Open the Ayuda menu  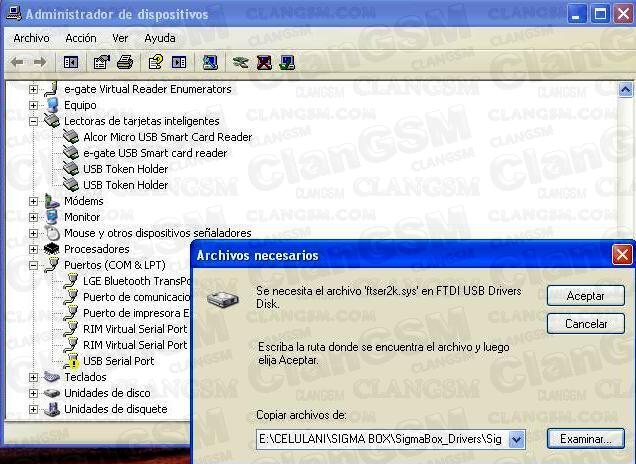pyautogui.click(x=160, y=38)
